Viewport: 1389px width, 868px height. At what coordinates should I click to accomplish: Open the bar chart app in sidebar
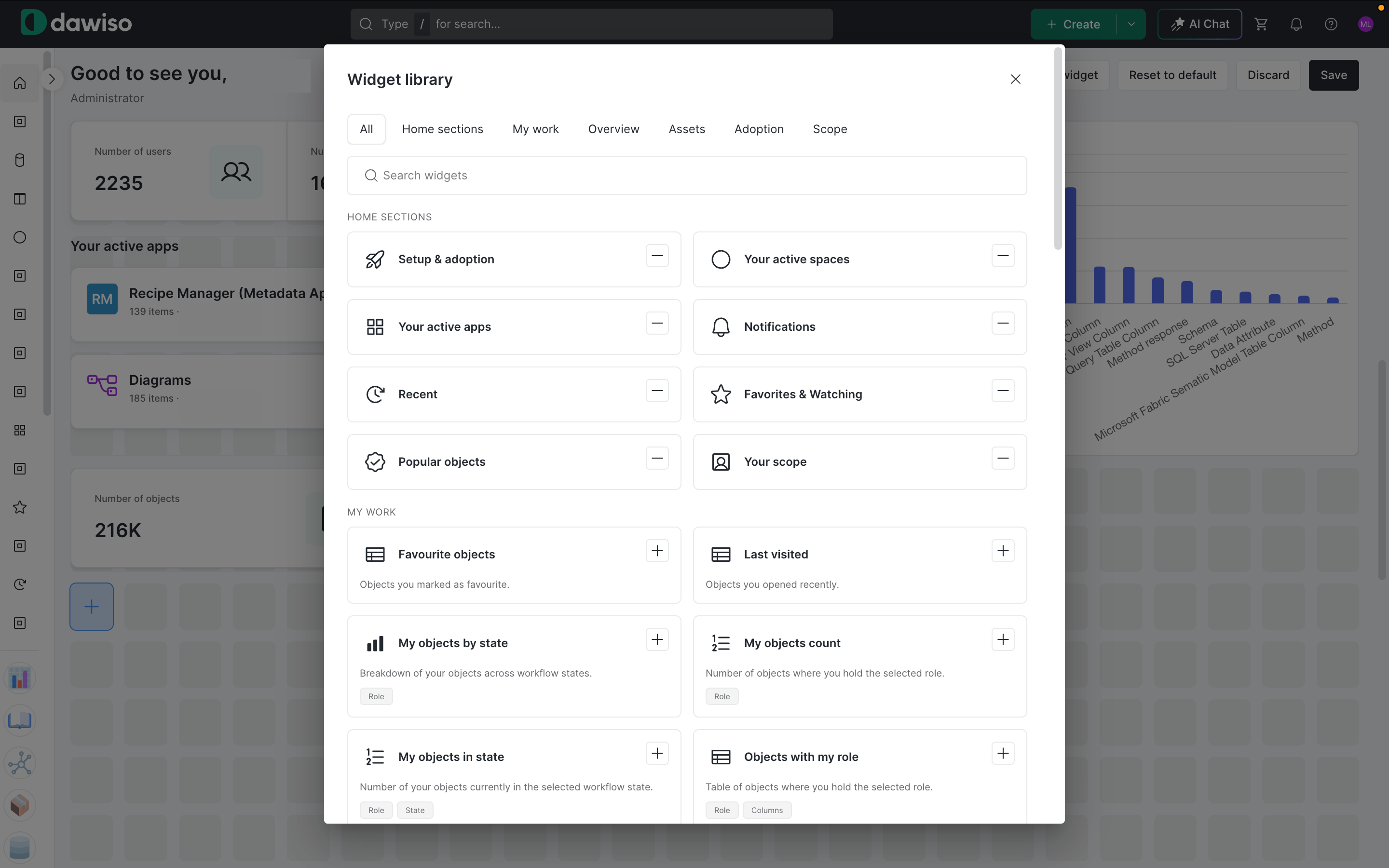(x=20, y=678)
